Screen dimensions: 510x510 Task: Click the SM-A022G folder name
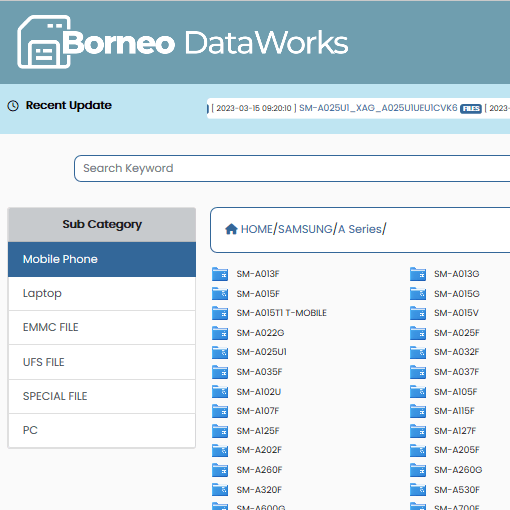[x=260, y=333]
